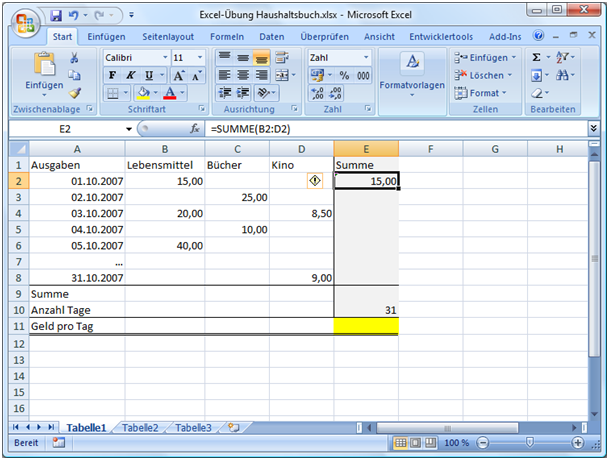Switch to the Tabelle2 sheet
609x460 pixels.
click(x=140, y=428)
